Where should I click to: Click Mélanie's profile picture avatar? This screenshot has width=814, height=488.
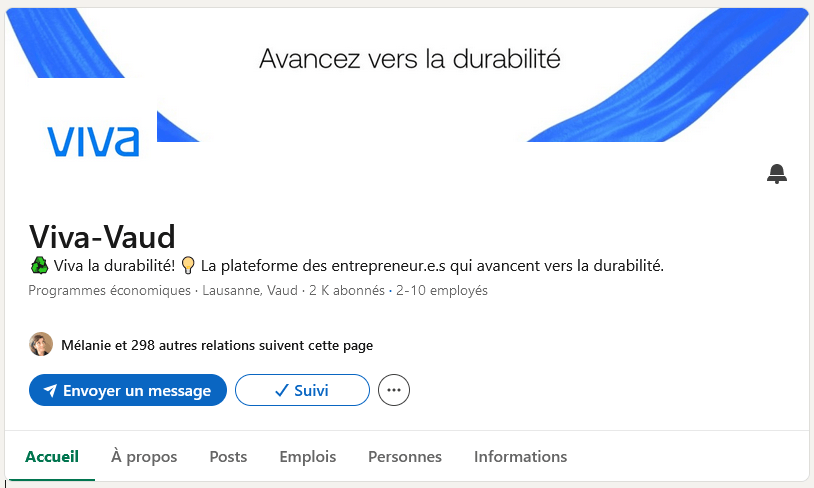coord(41,345)
